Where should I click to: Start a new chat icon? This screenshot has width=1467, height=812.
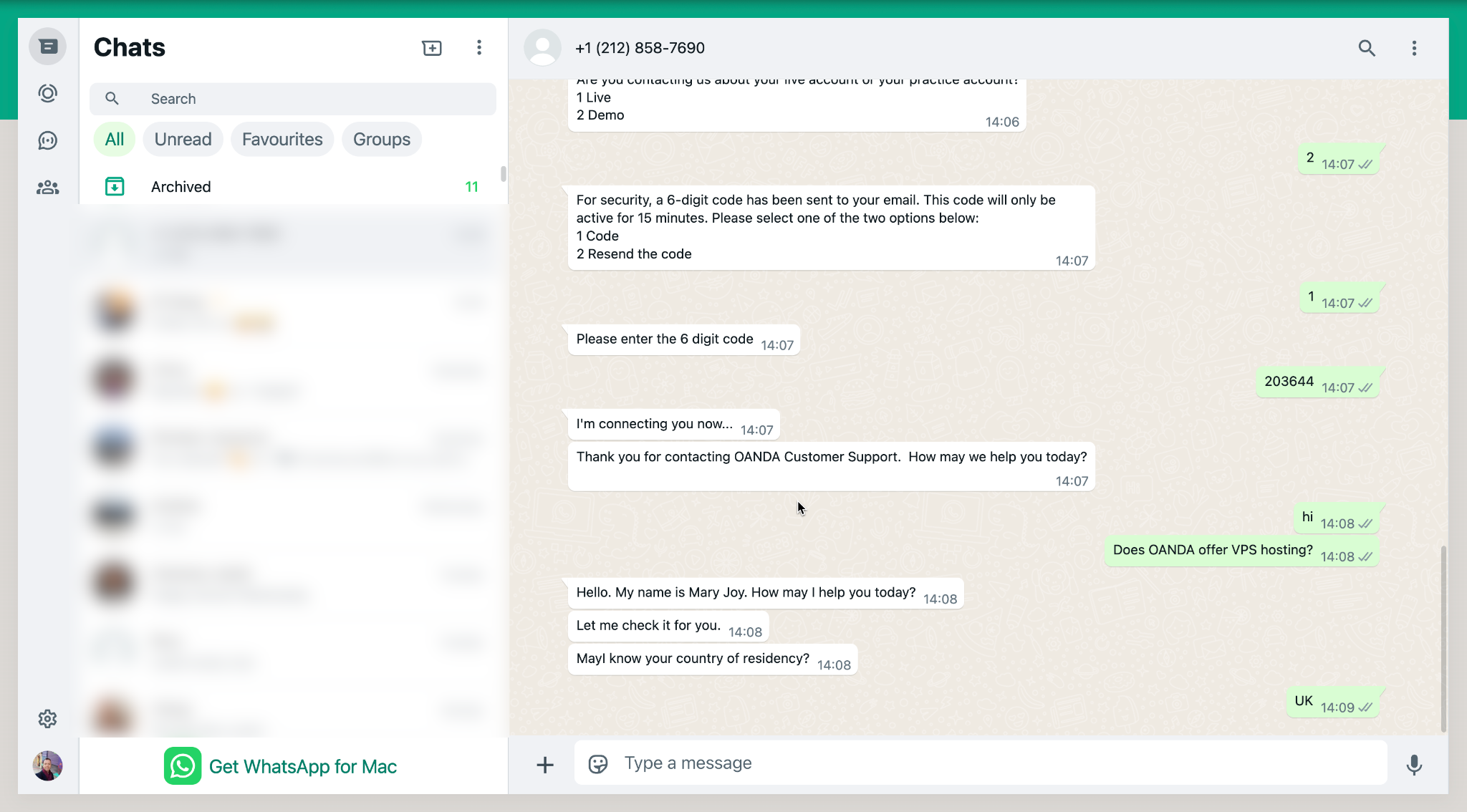click(x=432, y=48)
